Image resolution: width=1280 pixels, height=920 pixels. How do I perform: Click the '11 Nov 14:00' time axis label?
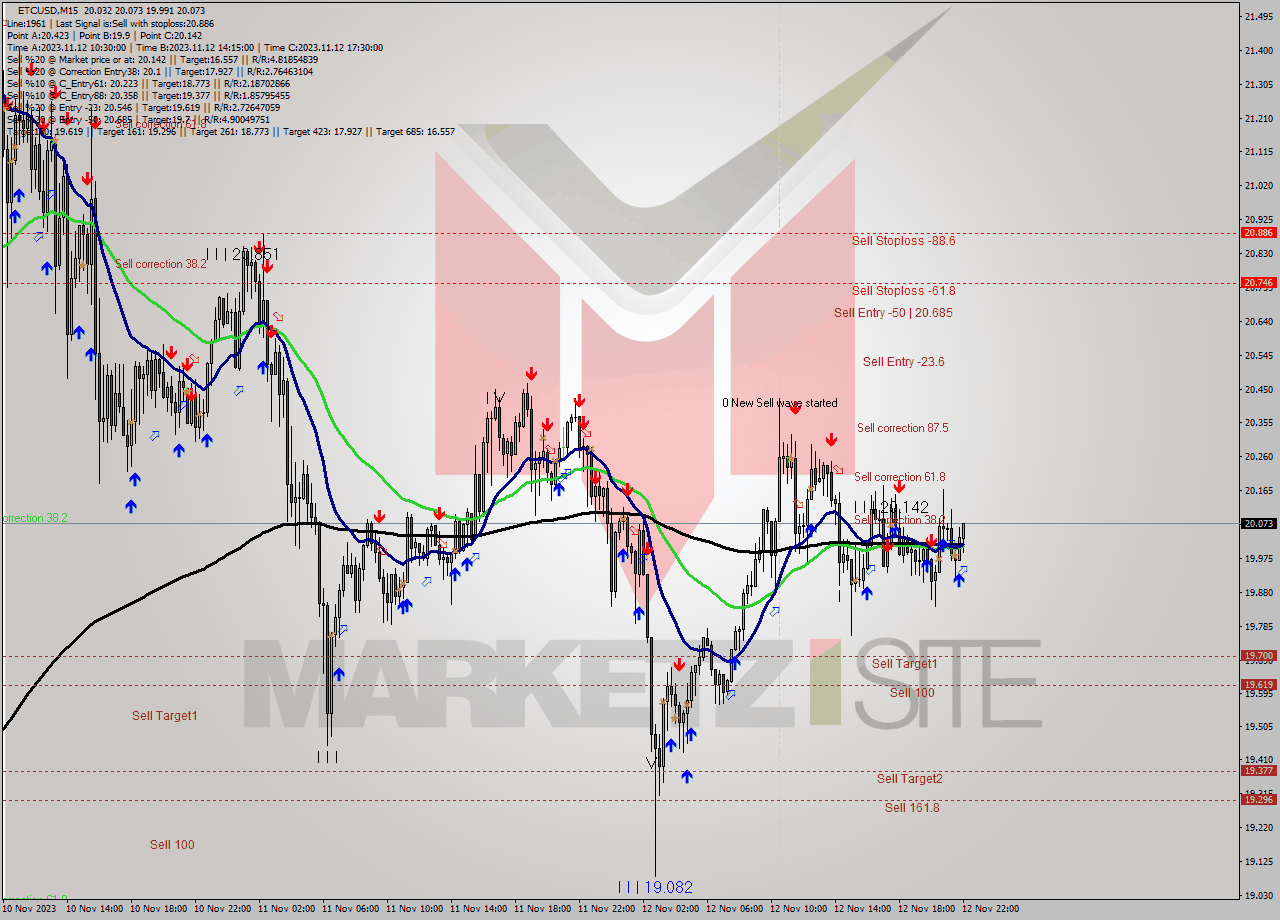tap(478, 909)
